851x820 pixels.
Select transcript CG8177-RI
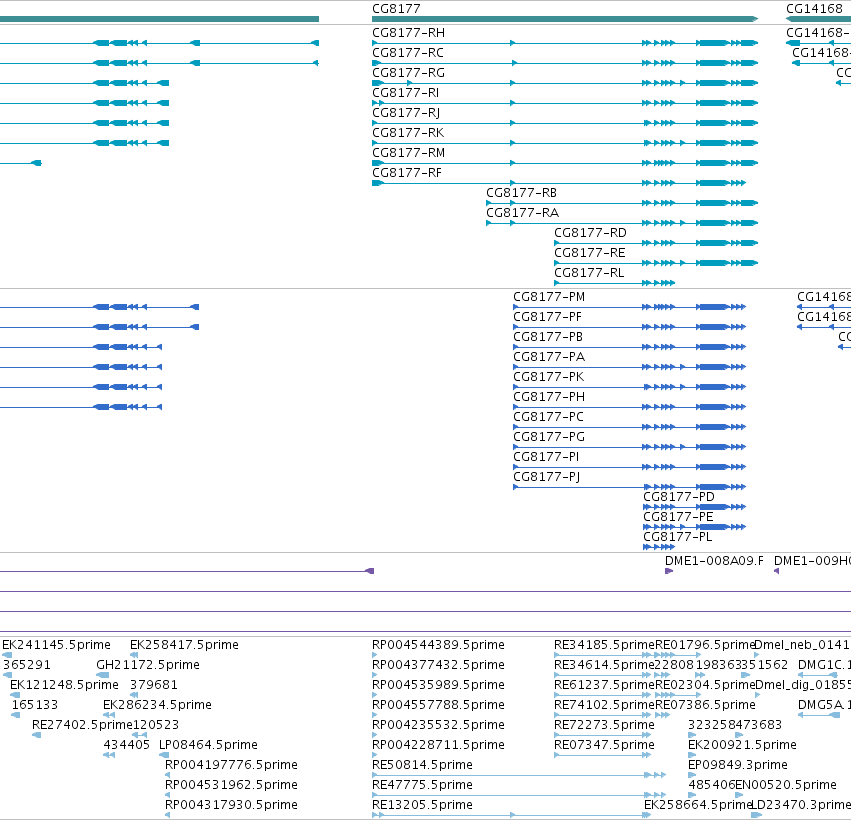click(406, 93)
